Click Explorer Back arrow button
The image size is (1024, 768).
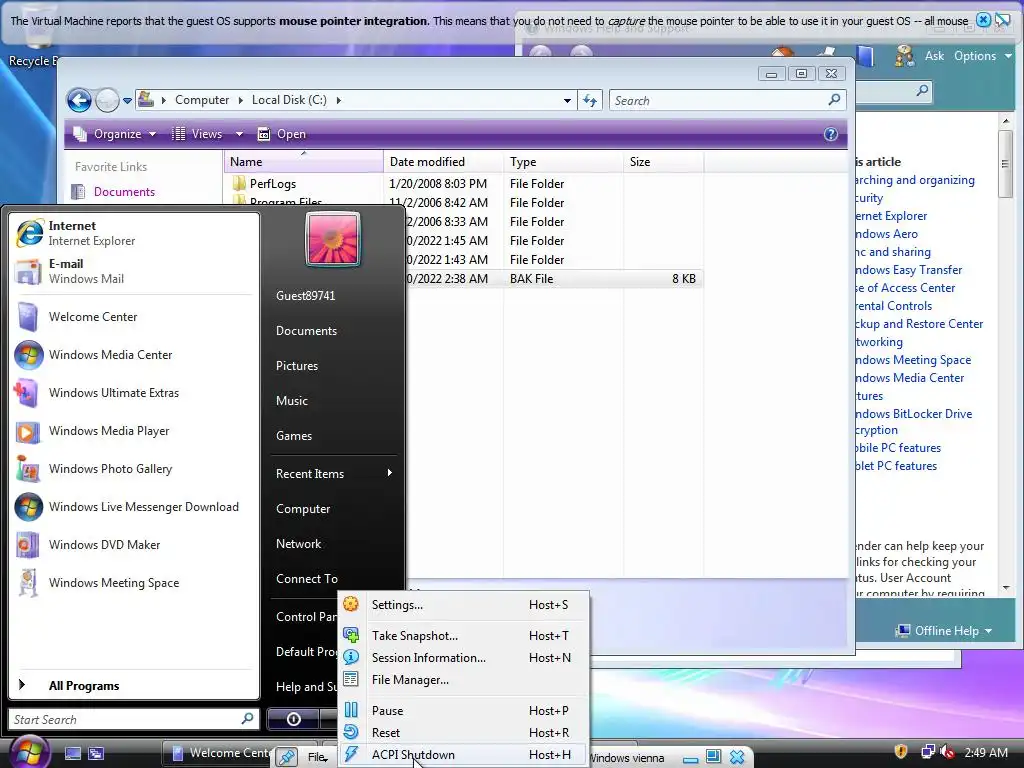[80, 101]
